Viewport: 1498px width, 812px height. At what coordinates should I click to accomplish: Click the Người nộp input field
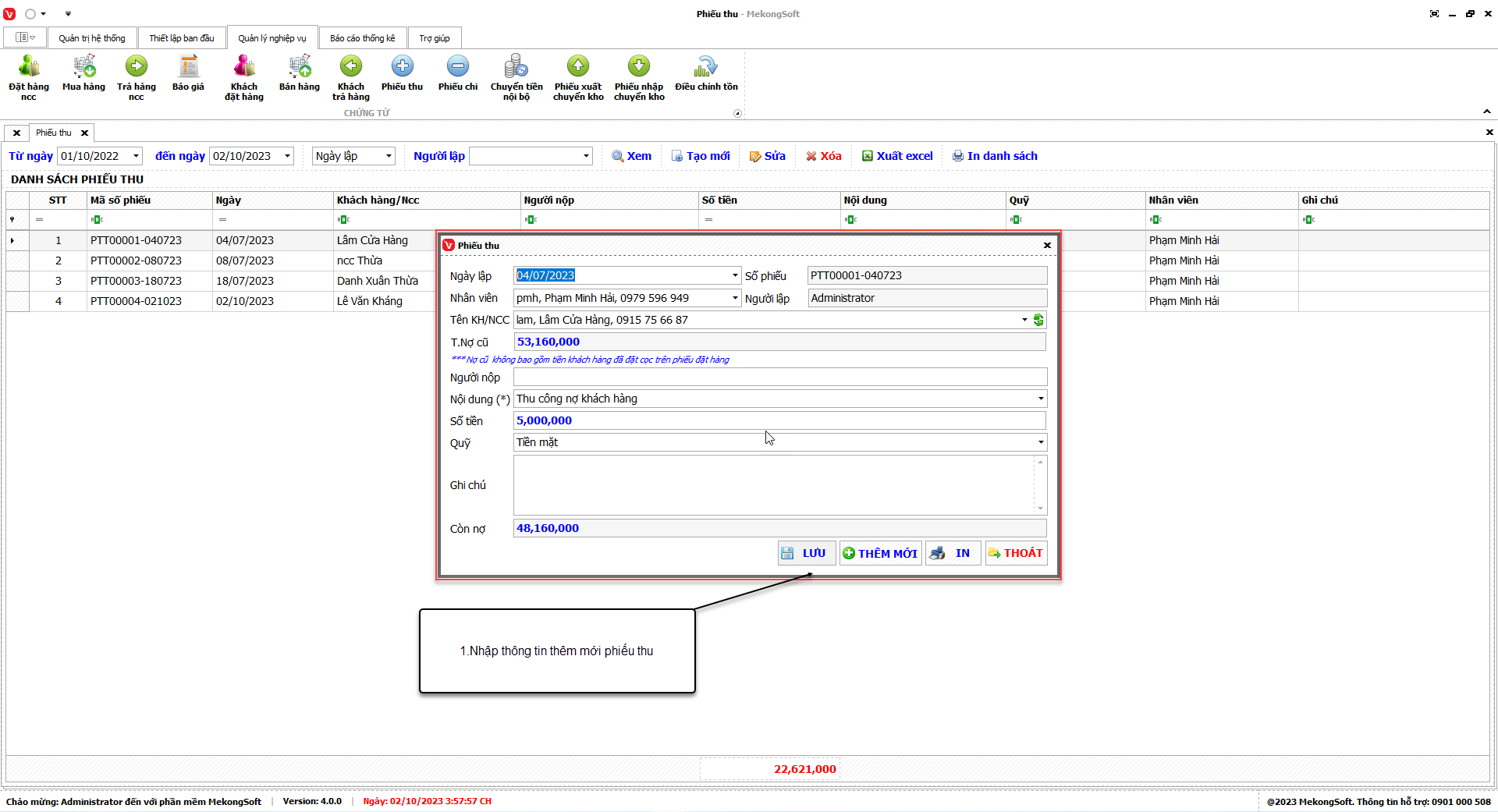(780, 378)
